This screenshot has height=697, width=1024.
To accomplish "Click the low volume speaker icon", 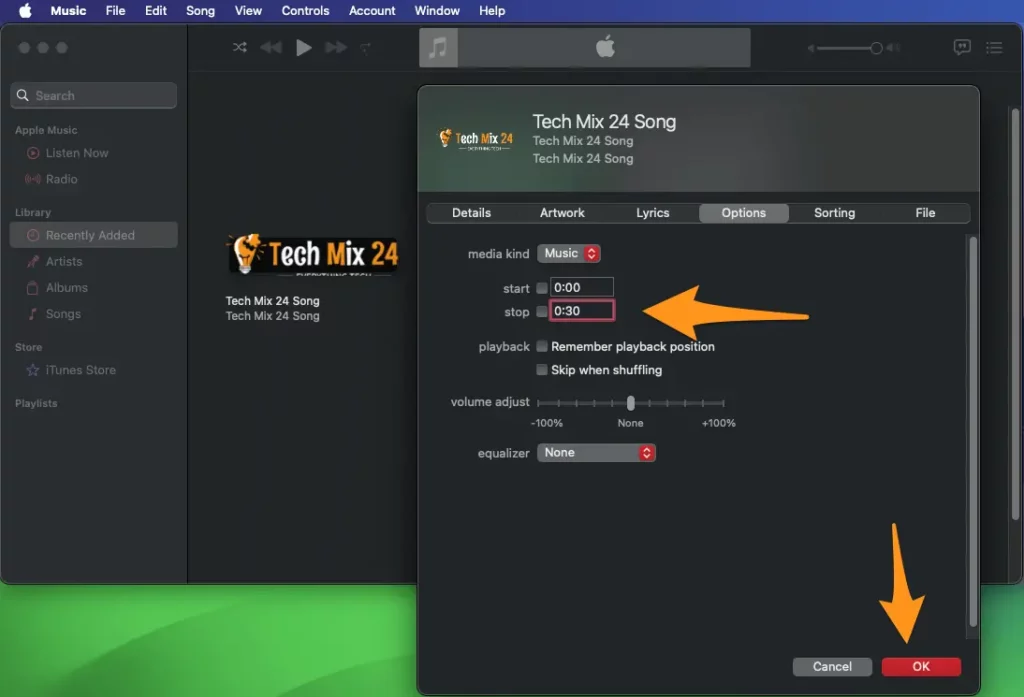I will coord(811,48).
